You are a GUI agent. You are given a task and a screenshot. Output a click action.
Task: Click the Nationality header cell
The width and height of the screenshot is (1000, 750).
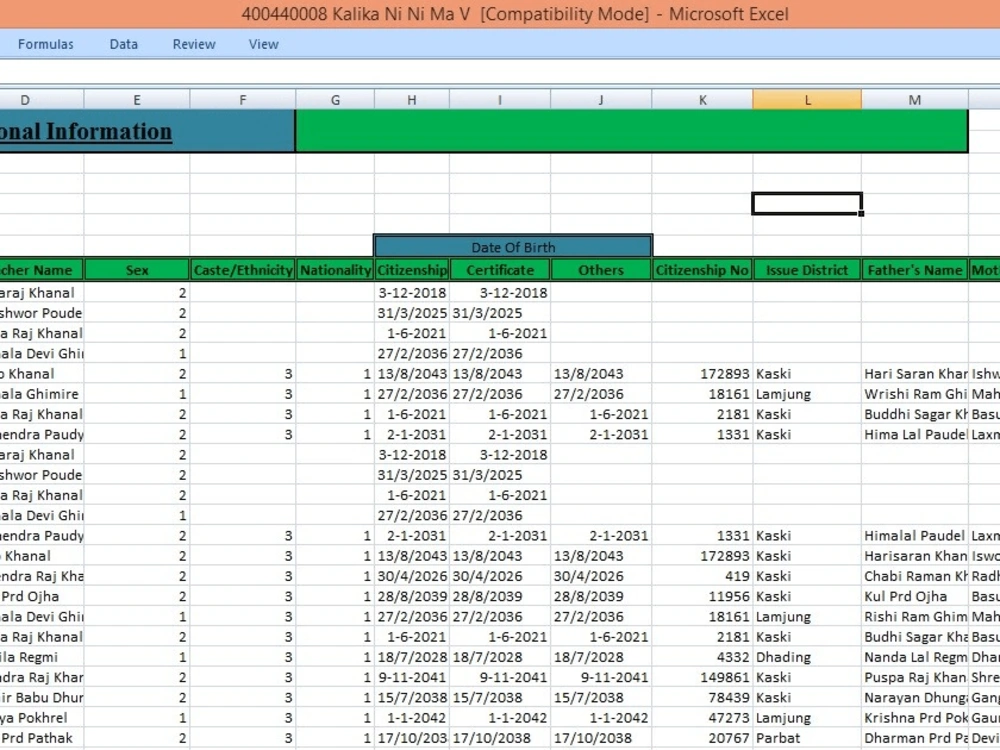(335, 270)
